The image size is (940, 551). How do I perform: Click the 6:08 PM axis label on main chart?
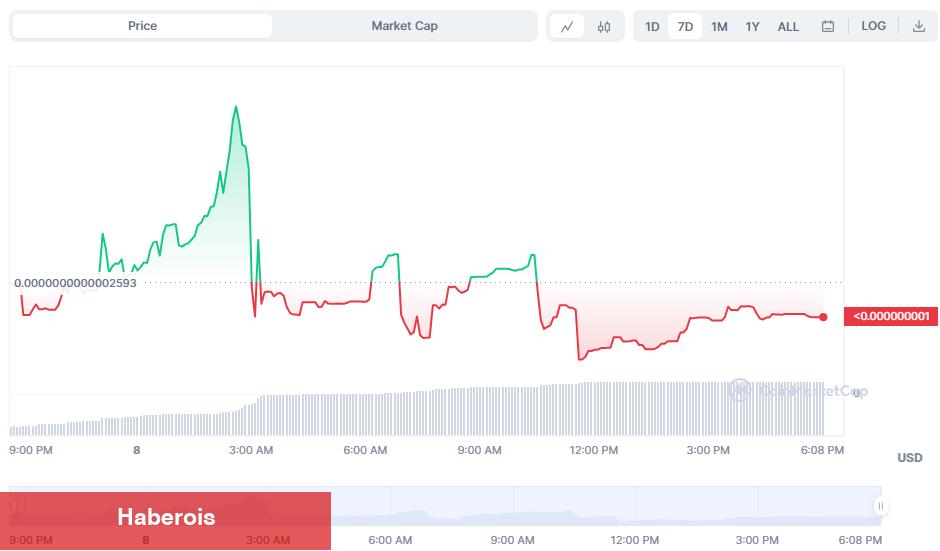822,450
